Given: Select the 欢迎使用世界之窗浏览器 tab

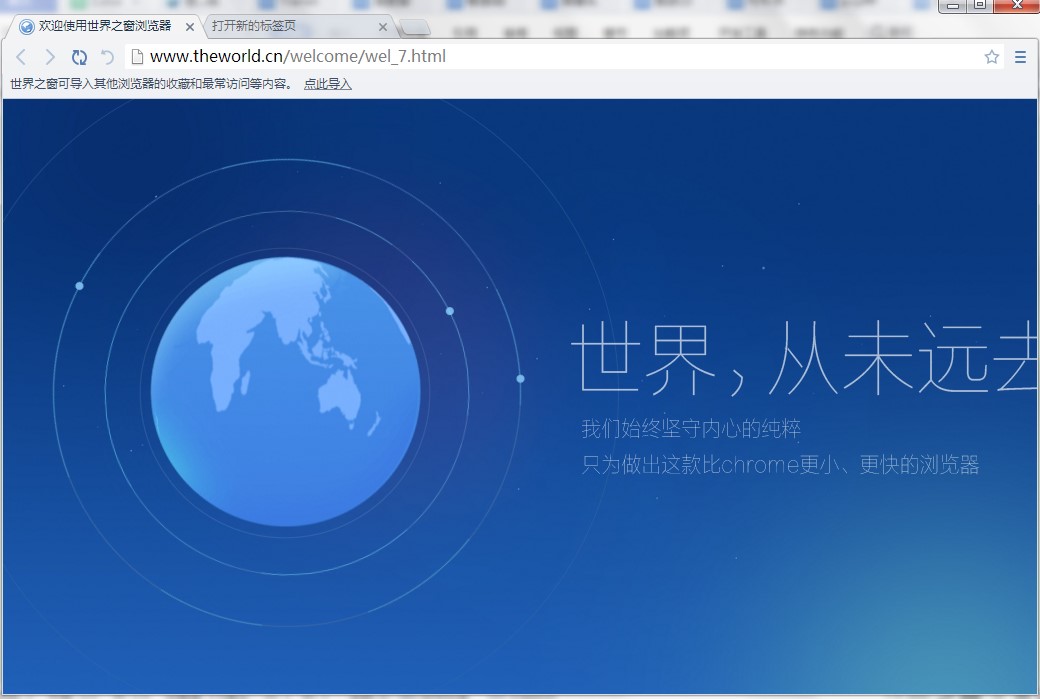Looking at the screenshot, I should pos(105,26).
